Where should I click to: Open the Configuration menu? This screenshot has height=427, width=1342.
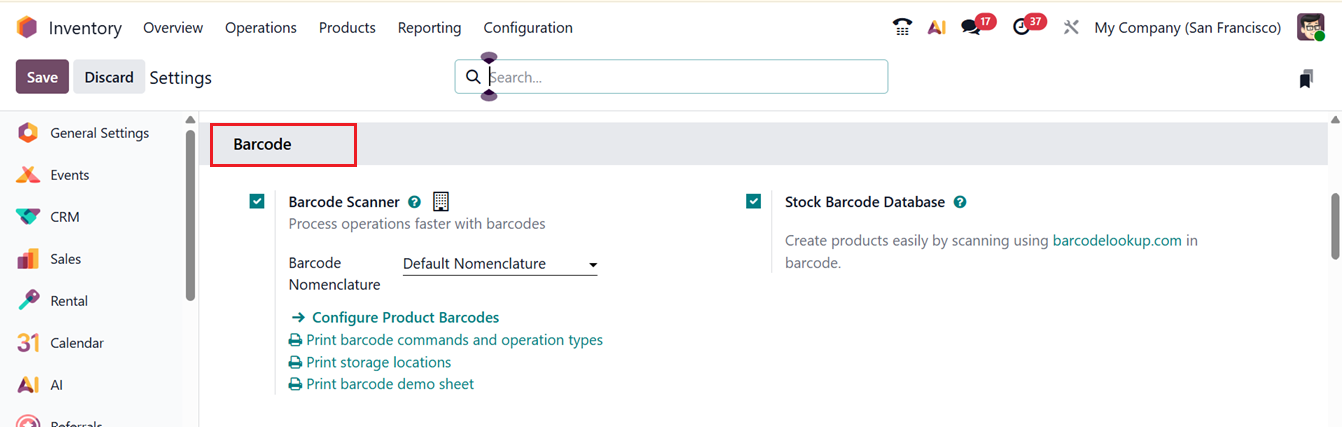[528, 28]
